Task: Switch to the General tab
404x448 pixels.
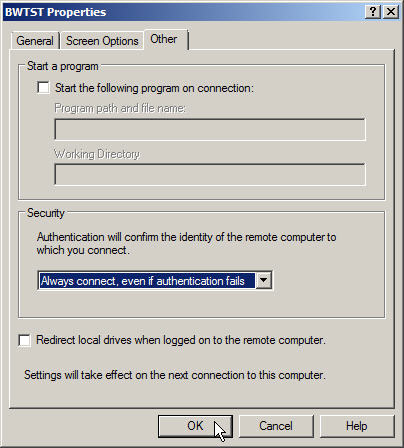Action: tap(35, 41)
